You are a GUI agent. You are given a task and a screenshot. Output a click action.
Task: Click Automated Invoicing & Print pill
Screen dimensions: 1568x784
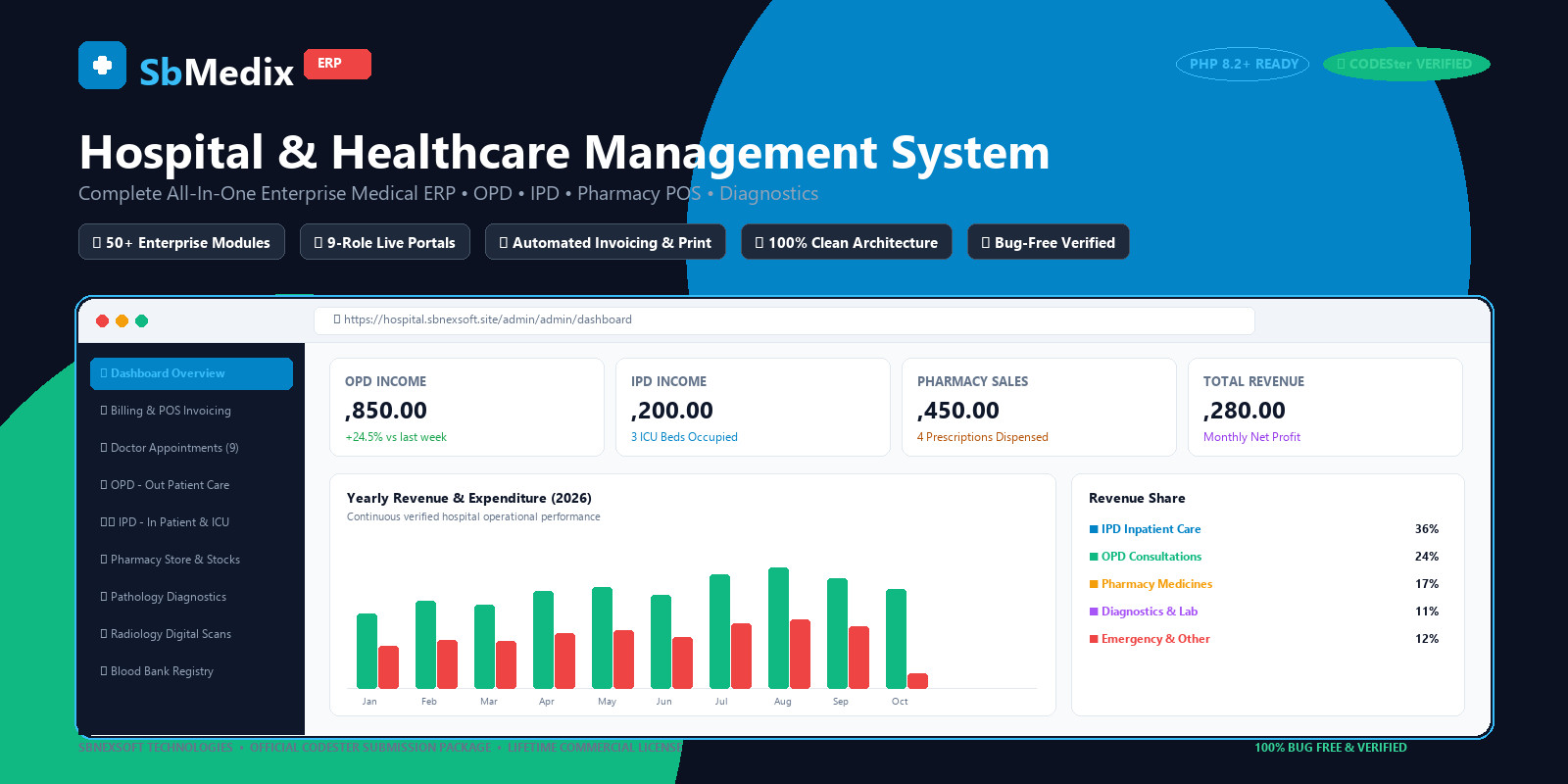point(606,242)
